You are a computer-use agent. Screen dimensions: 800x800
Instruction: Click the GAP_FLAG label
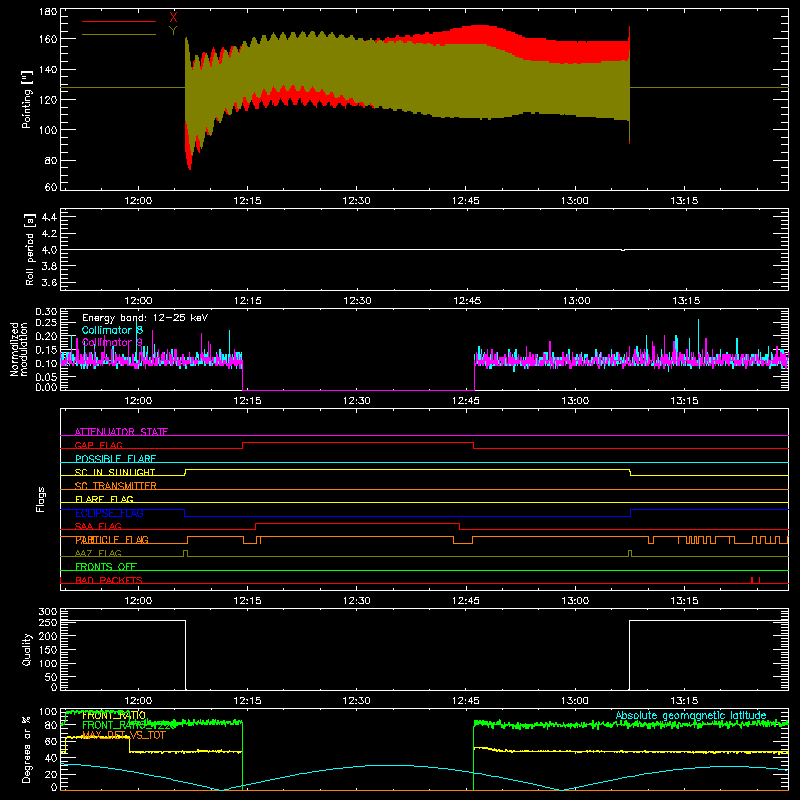point(98,445)
